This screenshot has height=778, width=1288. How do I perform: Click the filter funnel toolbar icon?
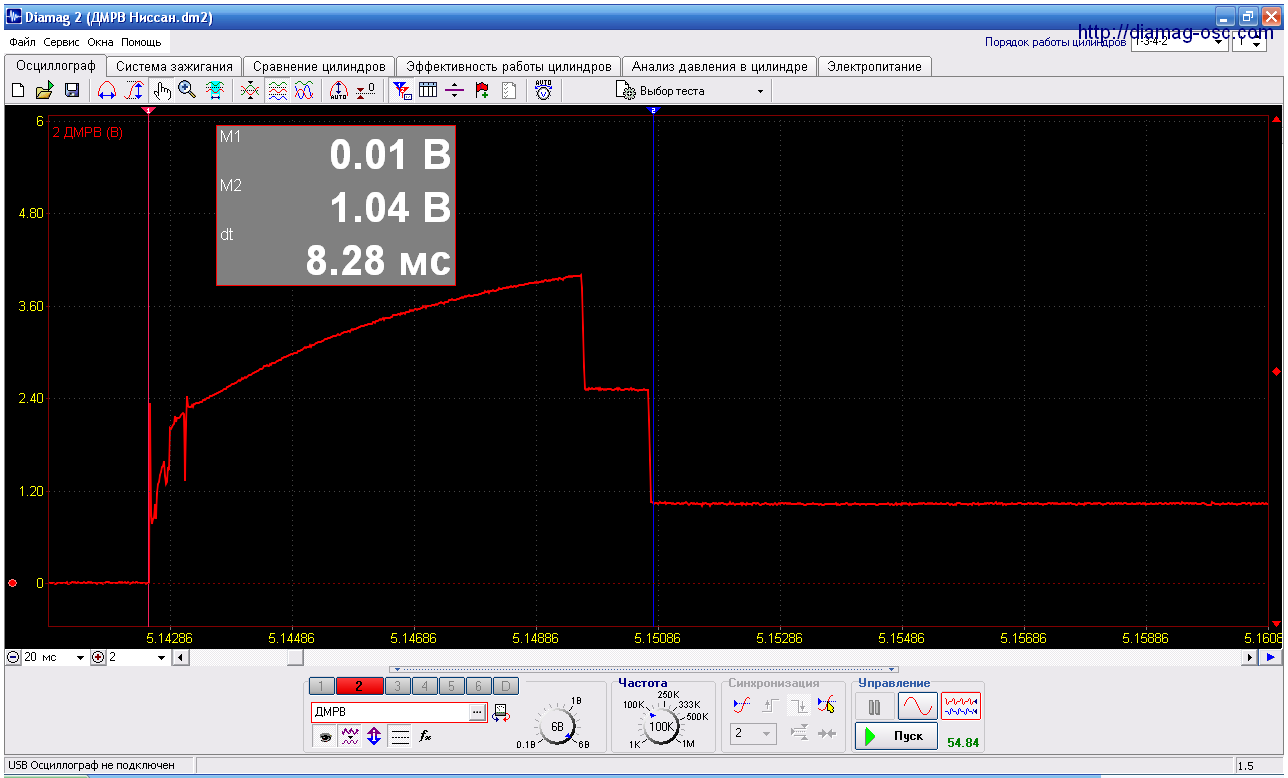point(402,91)
